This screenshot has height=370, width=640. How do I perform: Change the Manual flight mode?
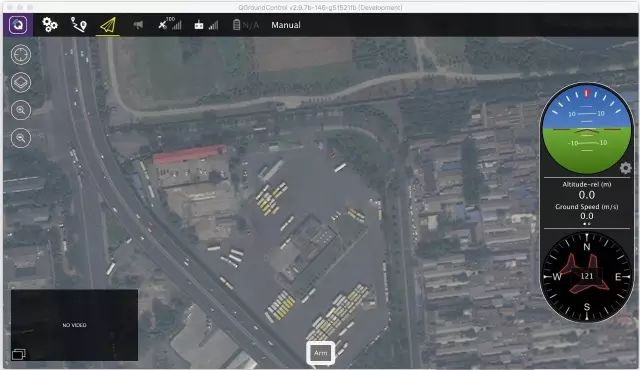click(x=286, y=25)
